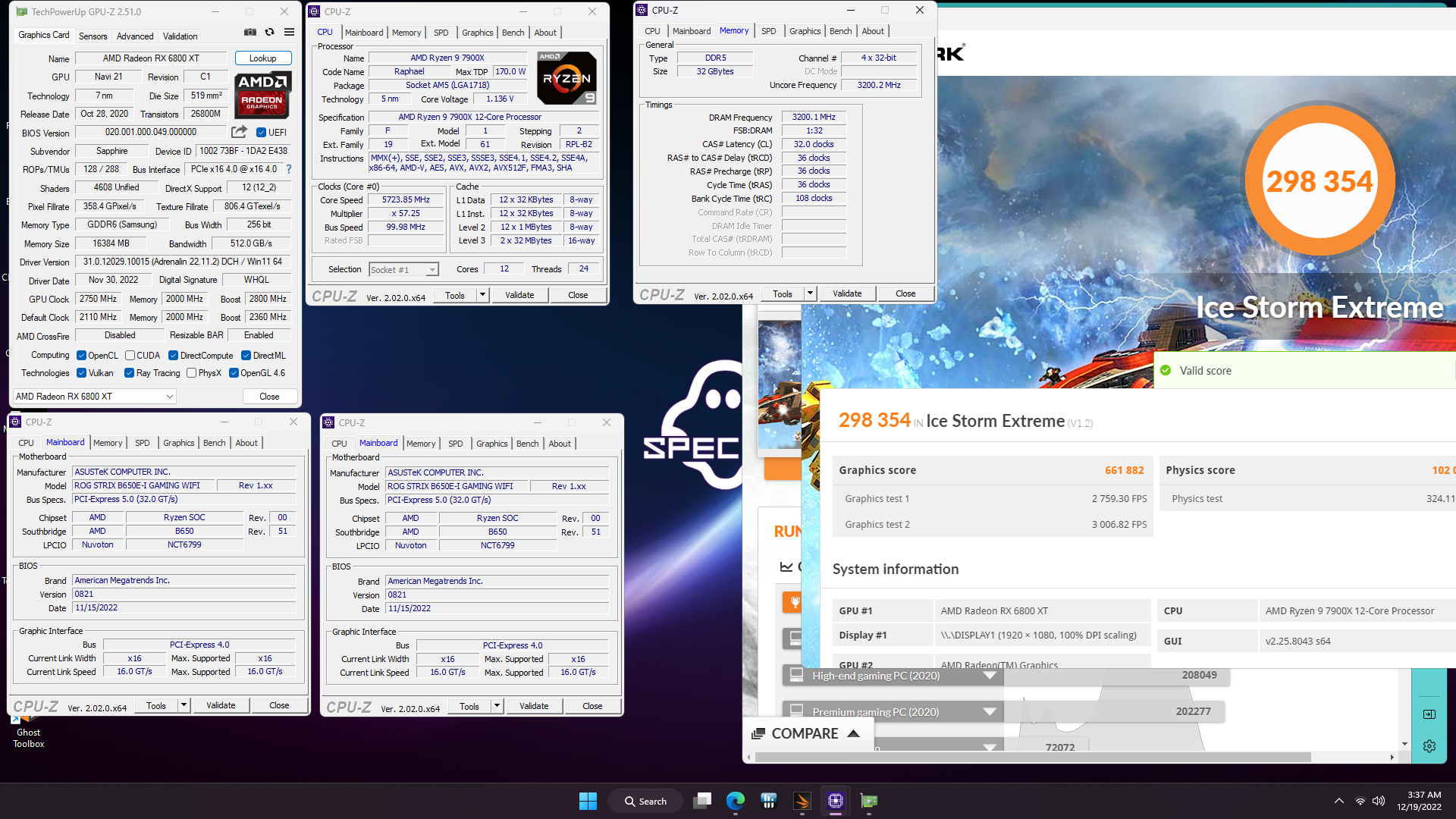The image size is (1456, 819).
Task: Click the Lookup button in GPU-Z
Action: [x=262, y=58]
